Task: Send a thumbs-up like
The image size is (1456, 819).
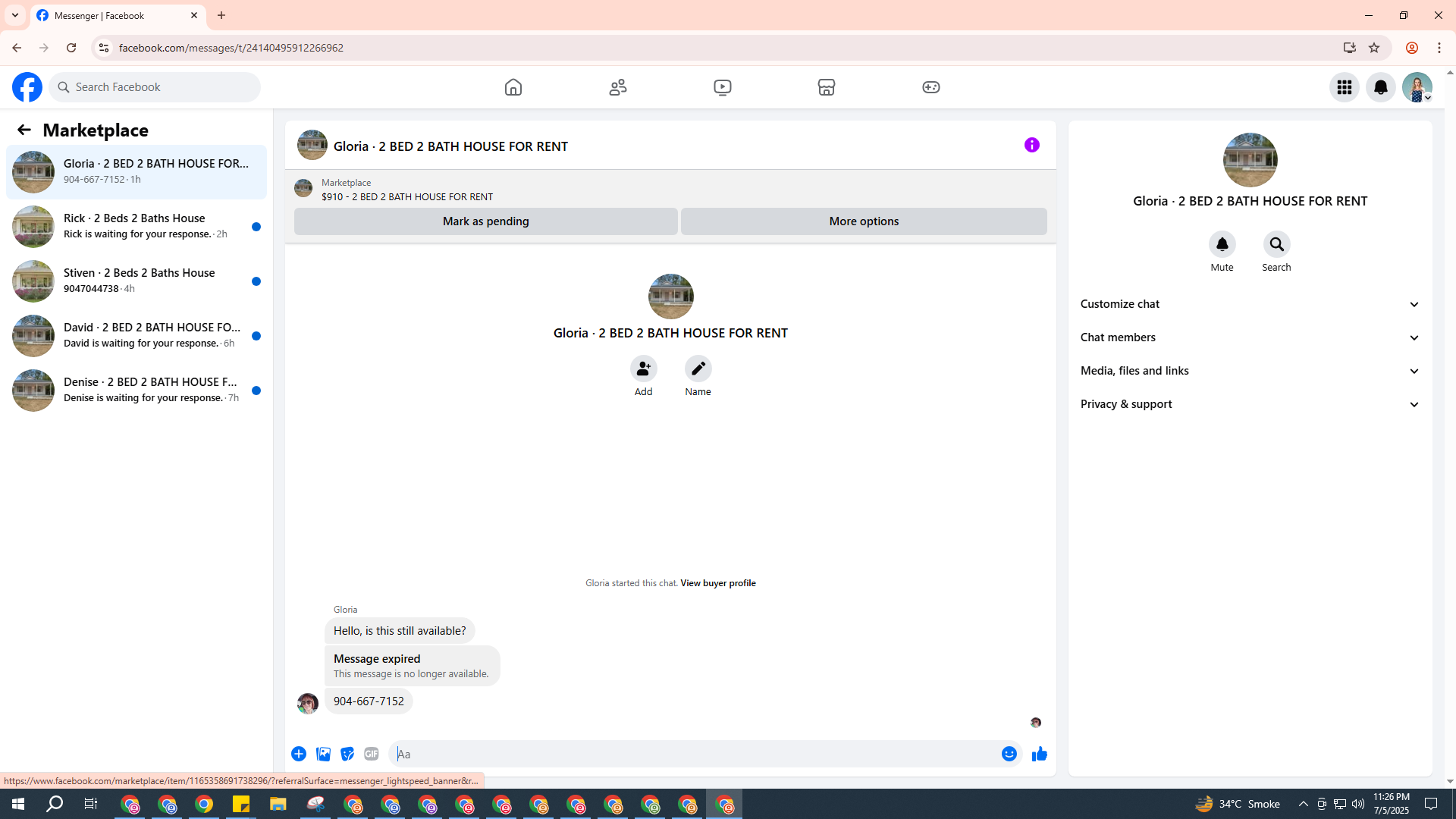Action: click(1039, 754)
